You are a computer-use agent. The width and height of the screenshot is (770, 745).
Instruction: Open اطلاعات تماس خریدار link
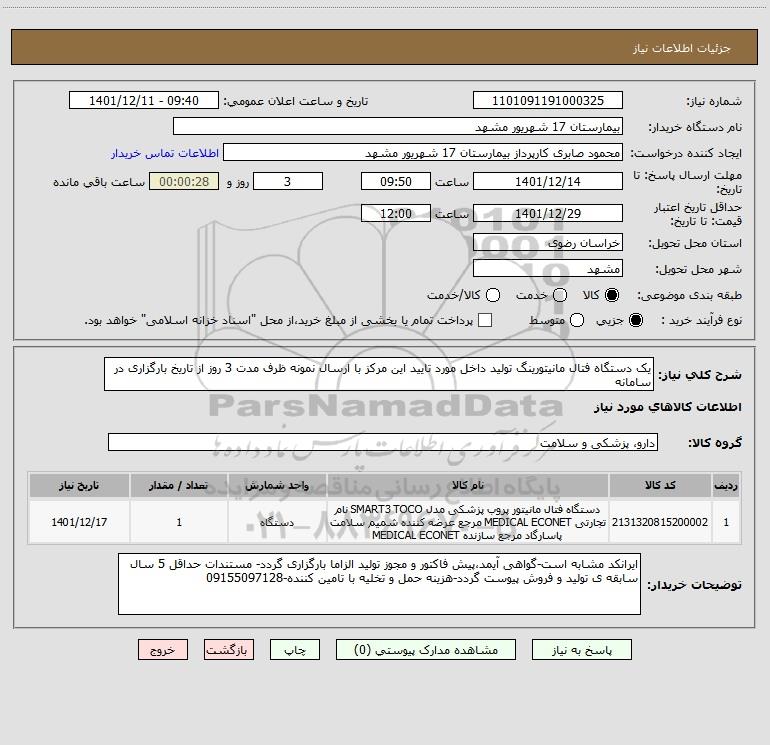[x=165, y=153]
